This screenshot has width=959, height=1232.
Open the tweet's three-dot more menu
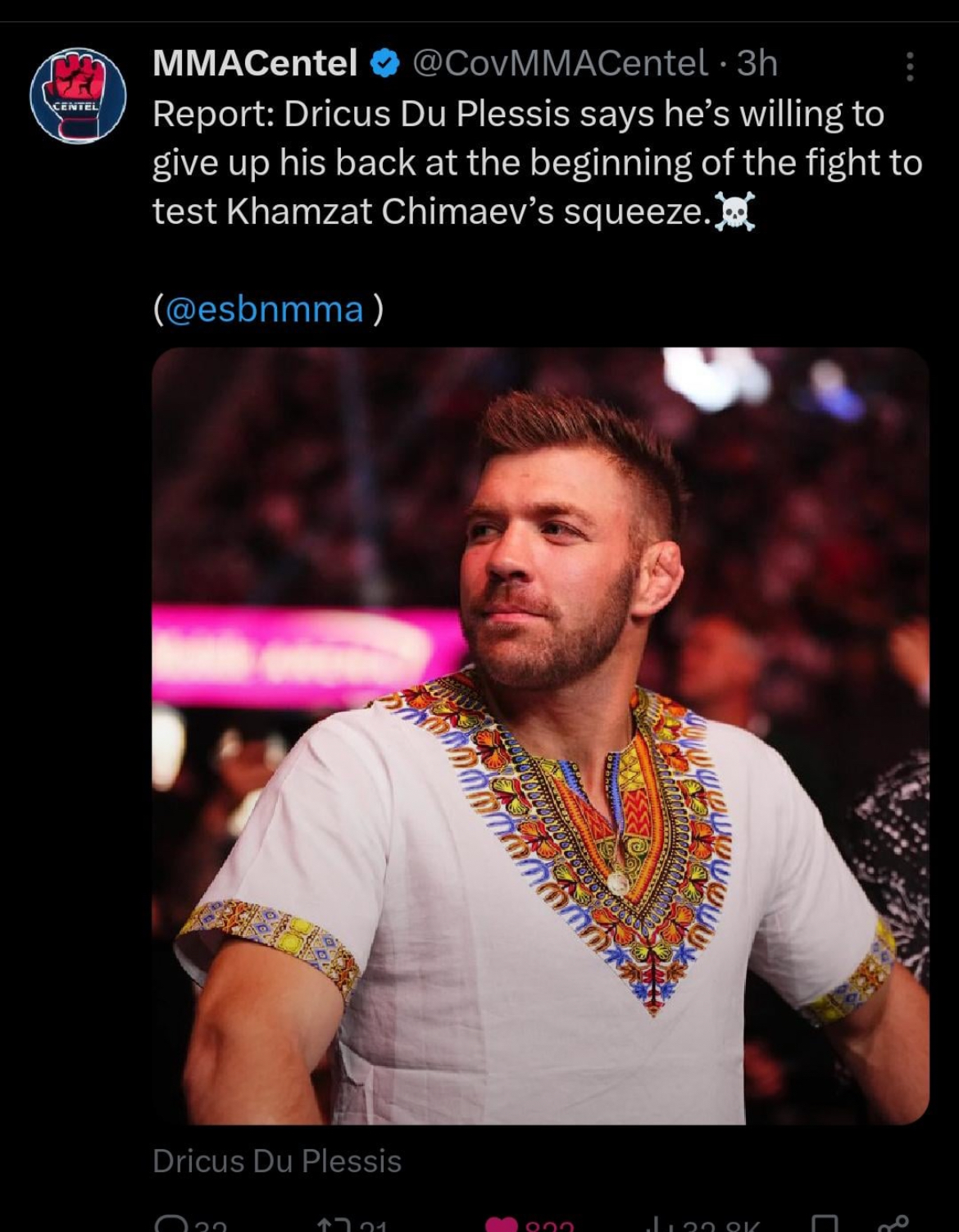(909, 66)
